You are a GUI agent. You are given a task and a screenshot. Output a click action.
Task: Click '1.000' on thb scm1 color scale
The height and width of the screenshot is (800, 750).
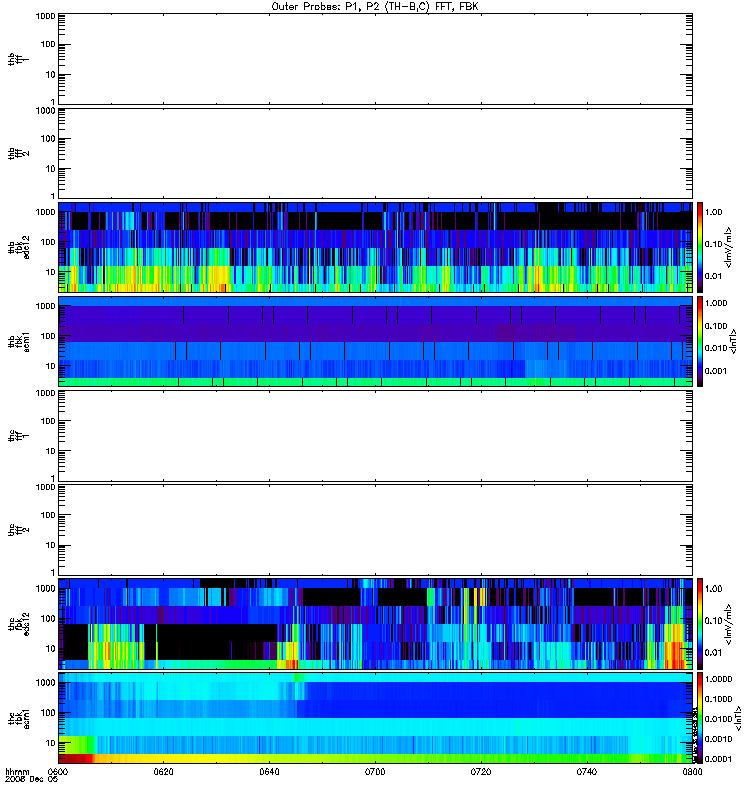click(x=715, y=303)
